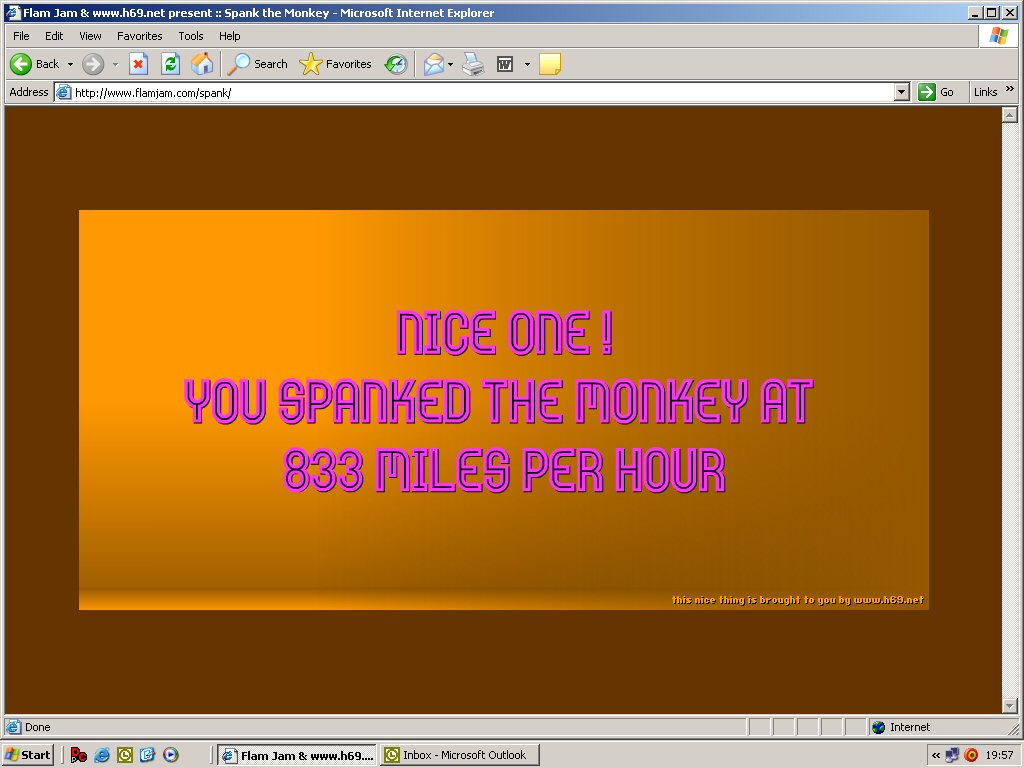
Task: Go to the Home page icon
Action: [x=202, y=64]
